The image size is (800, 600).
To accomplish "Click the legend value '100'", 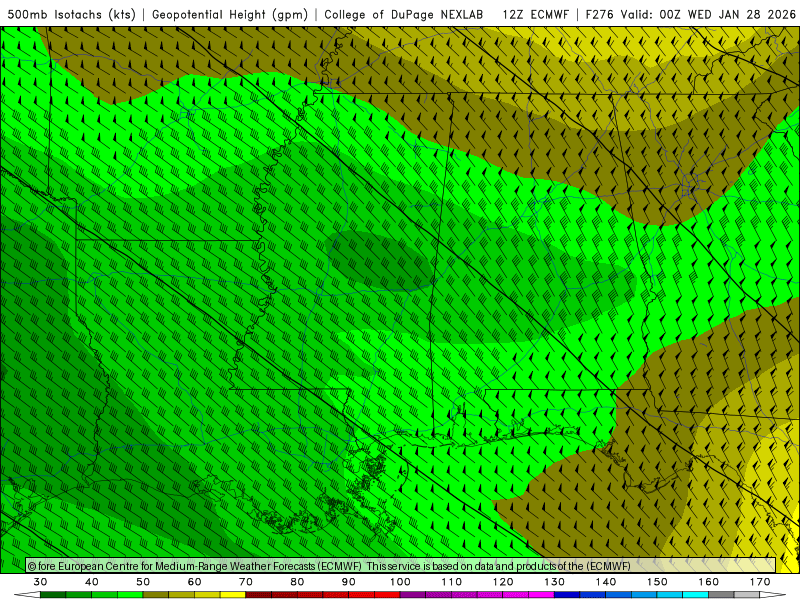I will point(400,582).
